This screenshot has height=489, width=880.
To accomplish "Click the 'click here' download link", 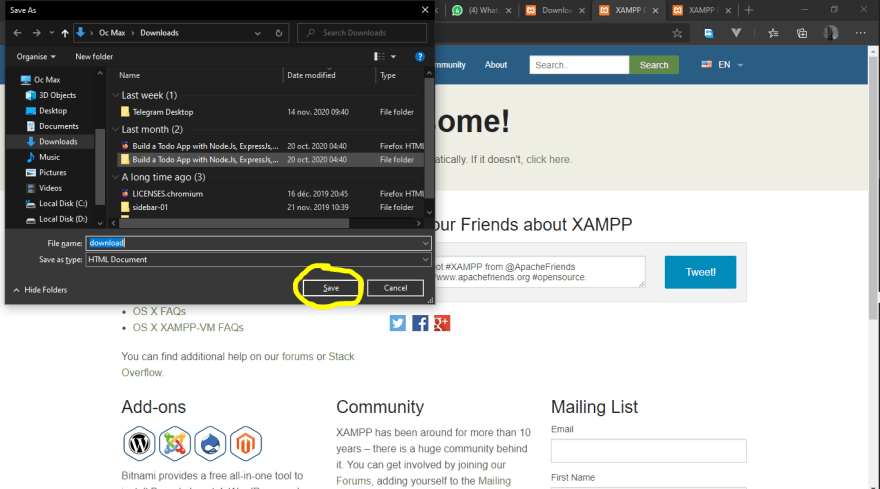I will click(x=548, y=159).
